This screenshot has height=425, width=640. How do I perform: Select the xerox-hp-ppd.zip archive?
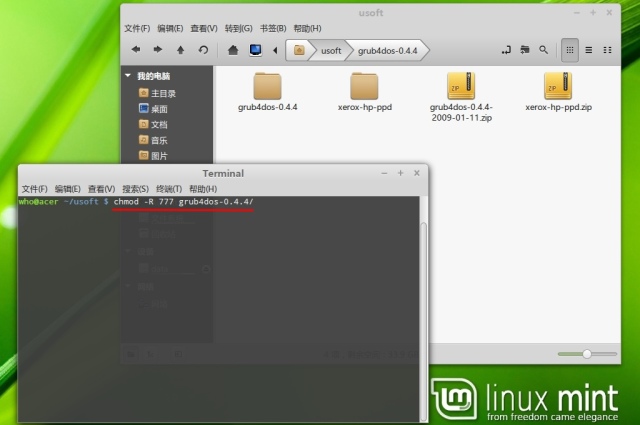coord(558,87)
